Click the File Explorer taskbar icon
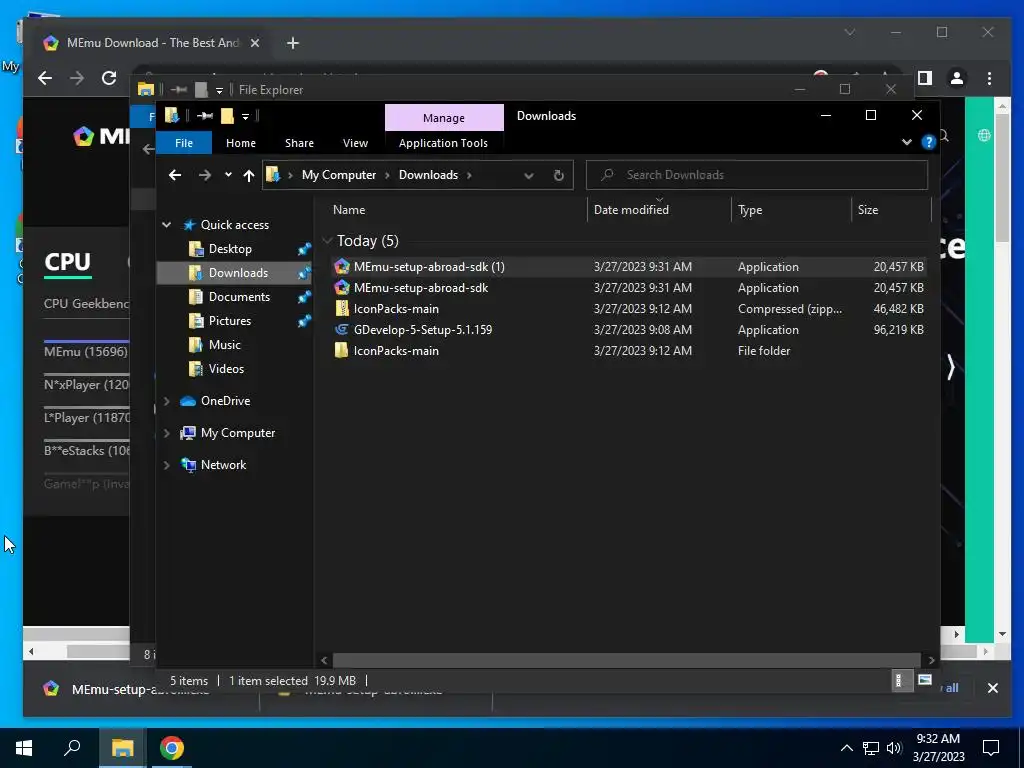Screen dimensions: 1024x768 tap(122, 748)
